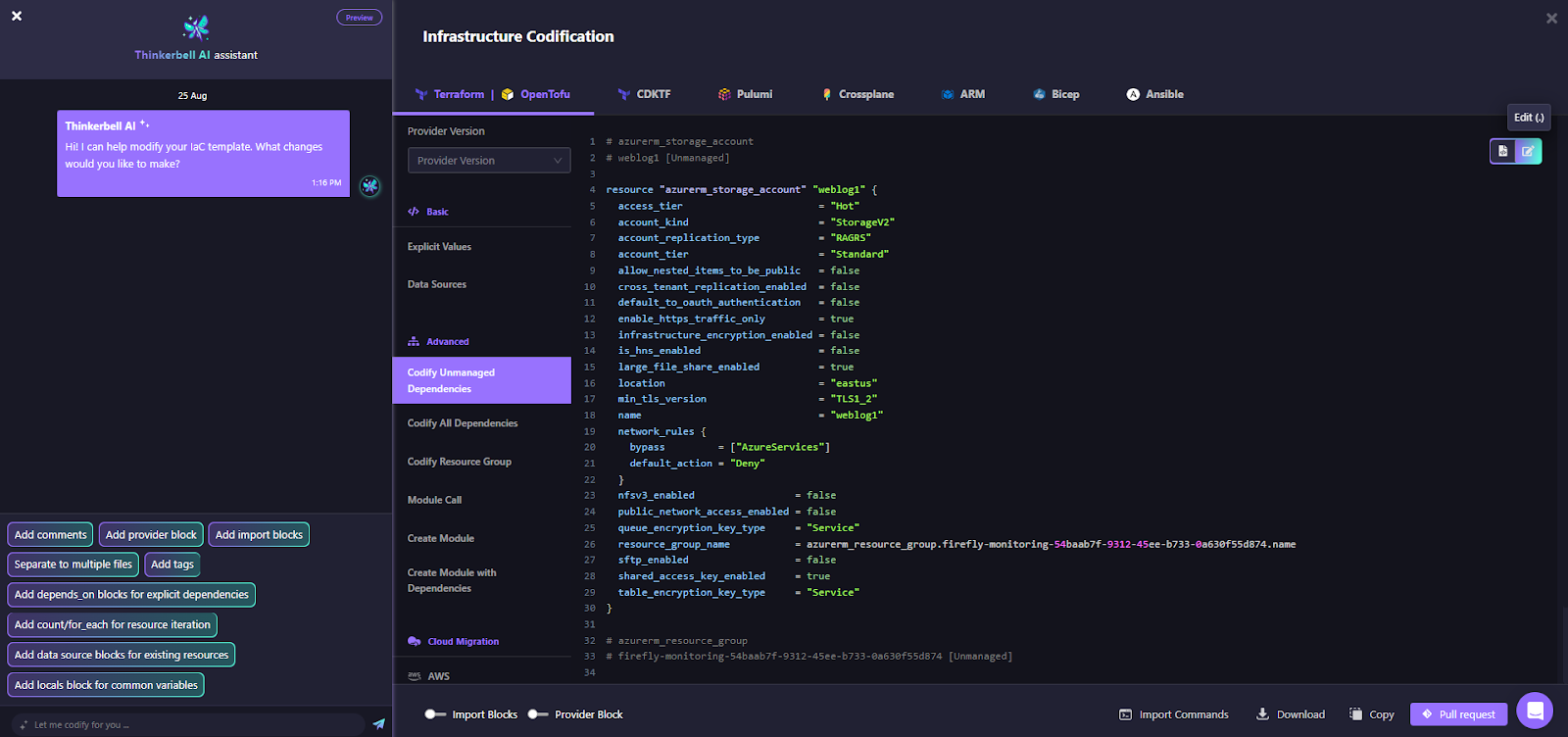The image size is (1568, 737).
Task: Click the Preview badge
Action: [x=359, y=18]
